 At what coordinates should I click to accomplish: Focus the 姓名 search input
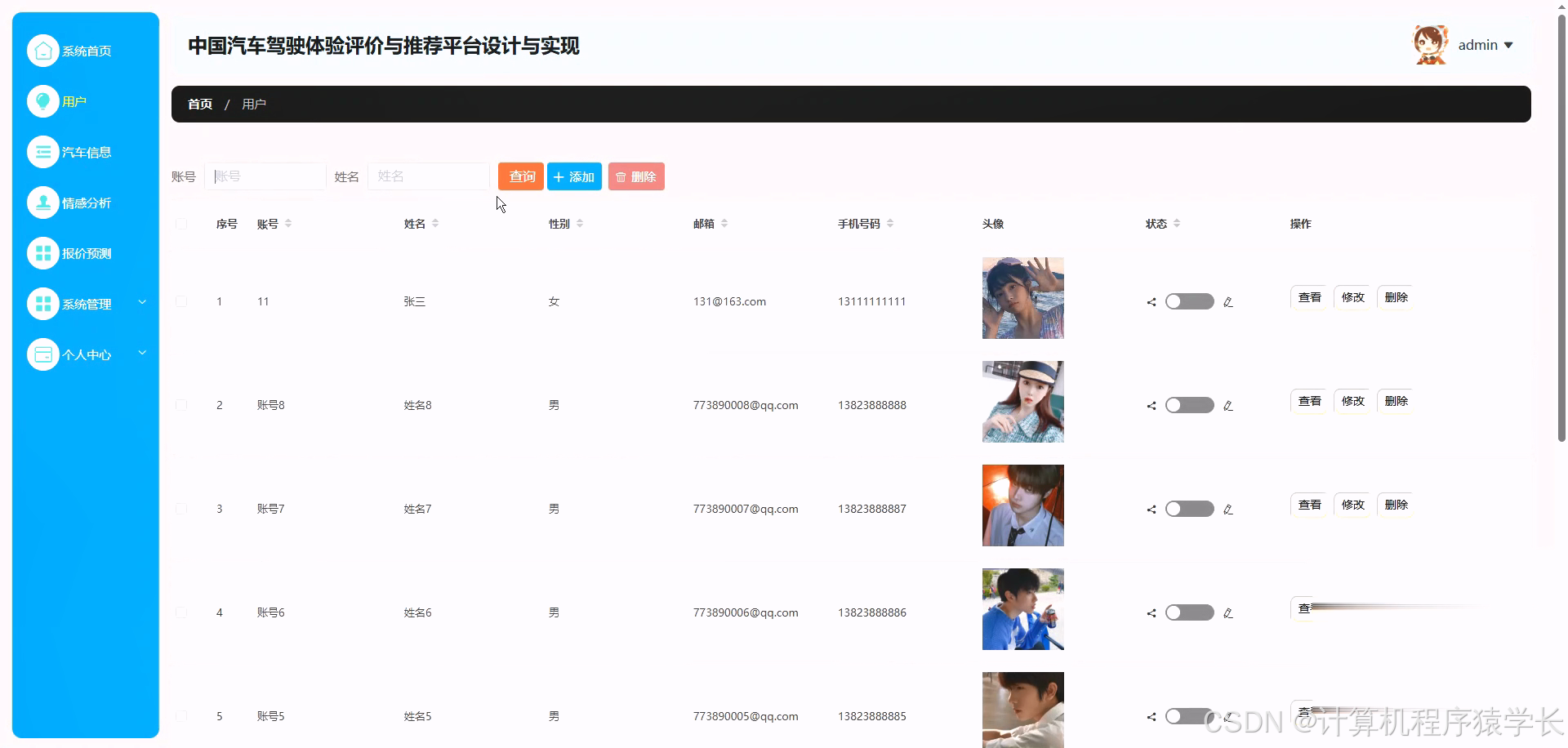[x=429, y=176]
